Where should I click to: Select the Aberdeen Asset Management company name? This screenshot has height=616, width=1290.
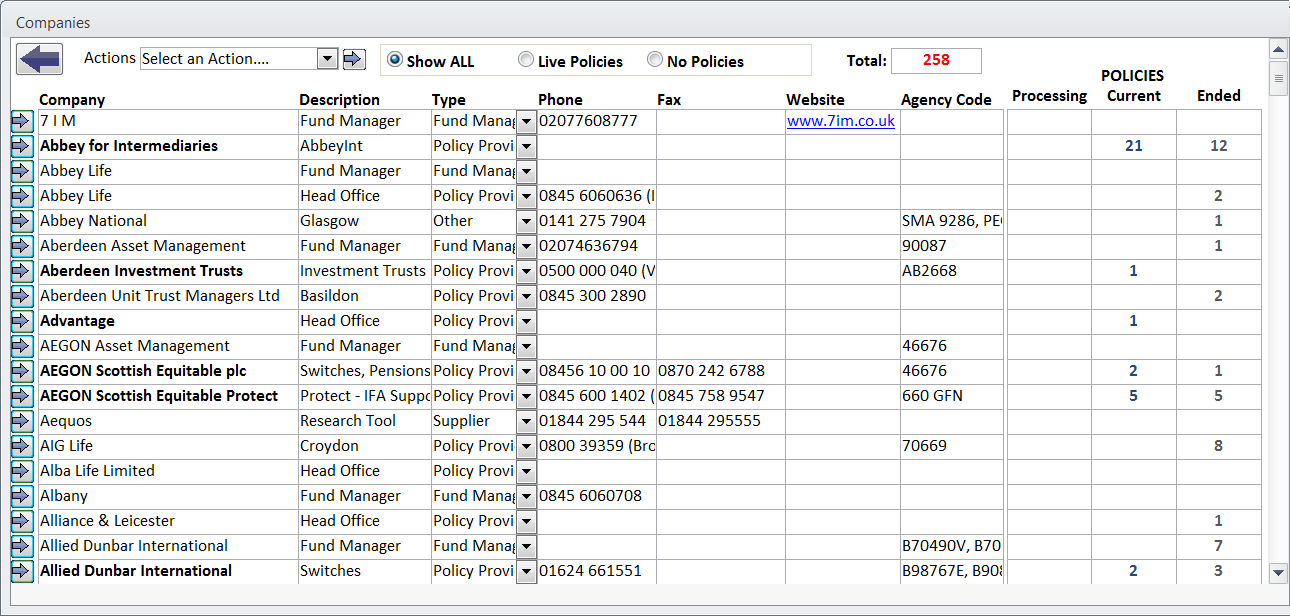tap(143, 246)
